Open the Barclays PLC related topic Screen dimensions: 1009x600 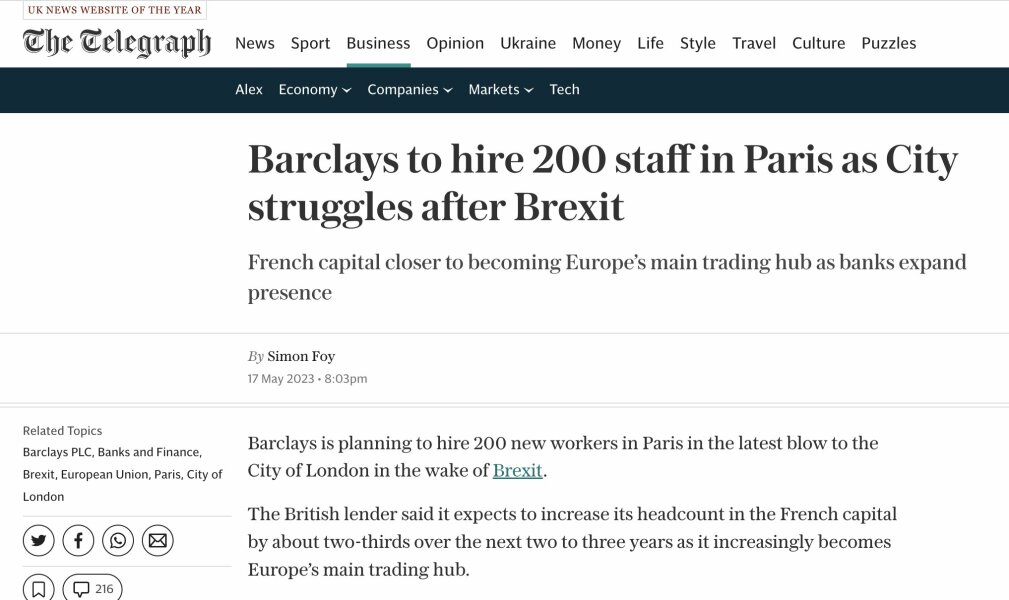[55, 451]
